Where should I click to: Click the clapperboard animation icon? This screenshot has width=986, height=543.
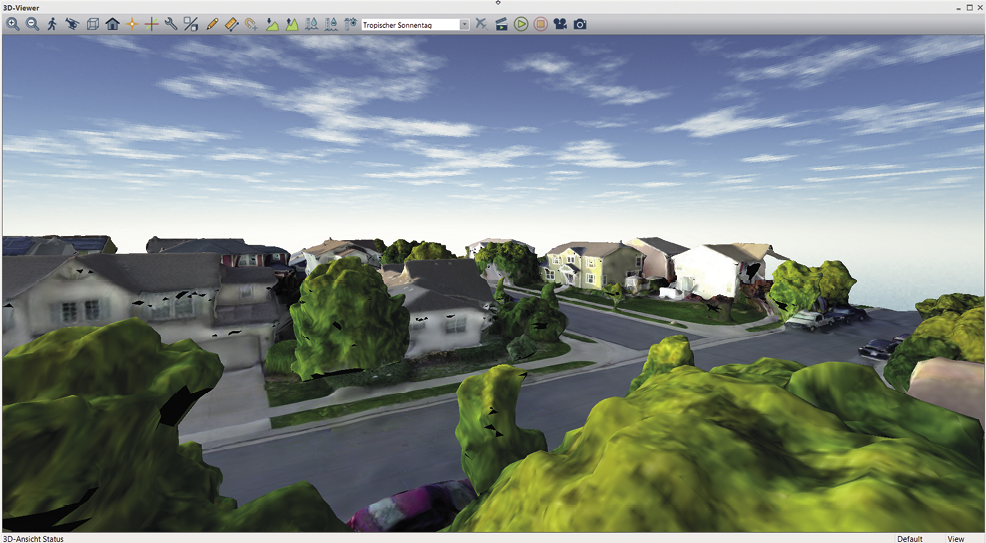pyautogui.click(x=501, y=25)
